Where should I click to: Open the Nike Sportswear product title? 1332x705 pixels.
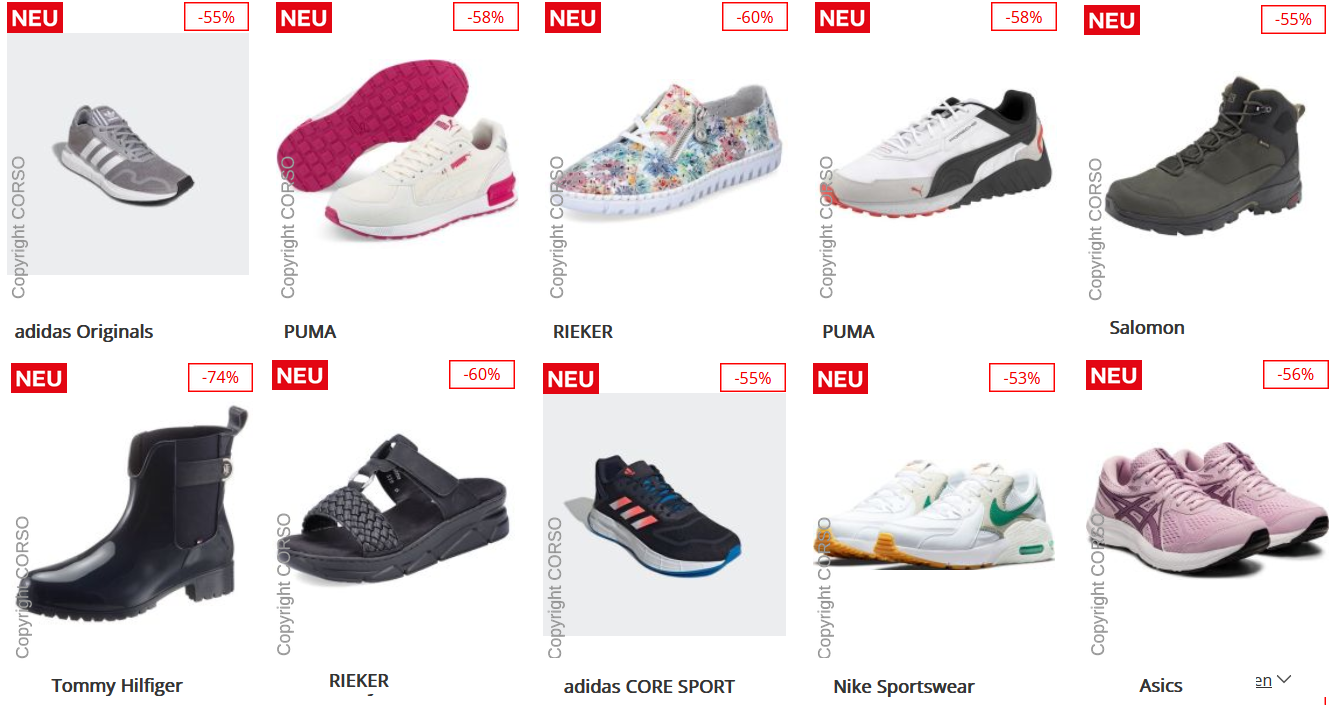point(904,687)
